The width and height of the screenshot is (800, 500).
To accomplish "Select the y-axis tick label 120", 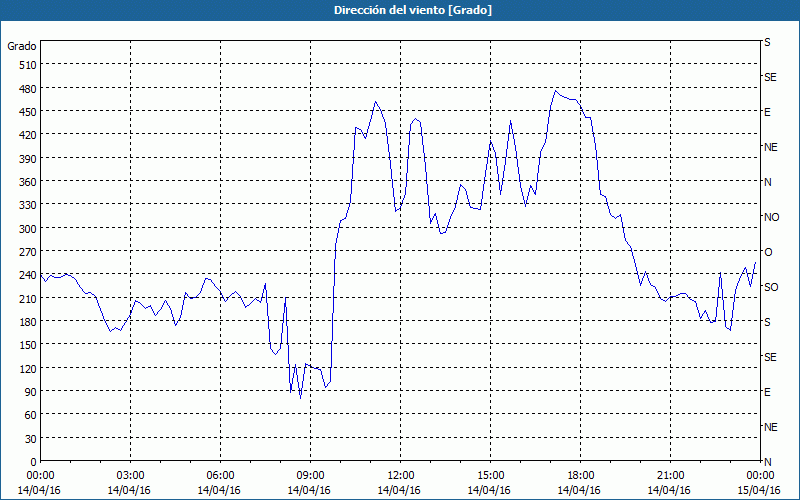I will point(28,369).
